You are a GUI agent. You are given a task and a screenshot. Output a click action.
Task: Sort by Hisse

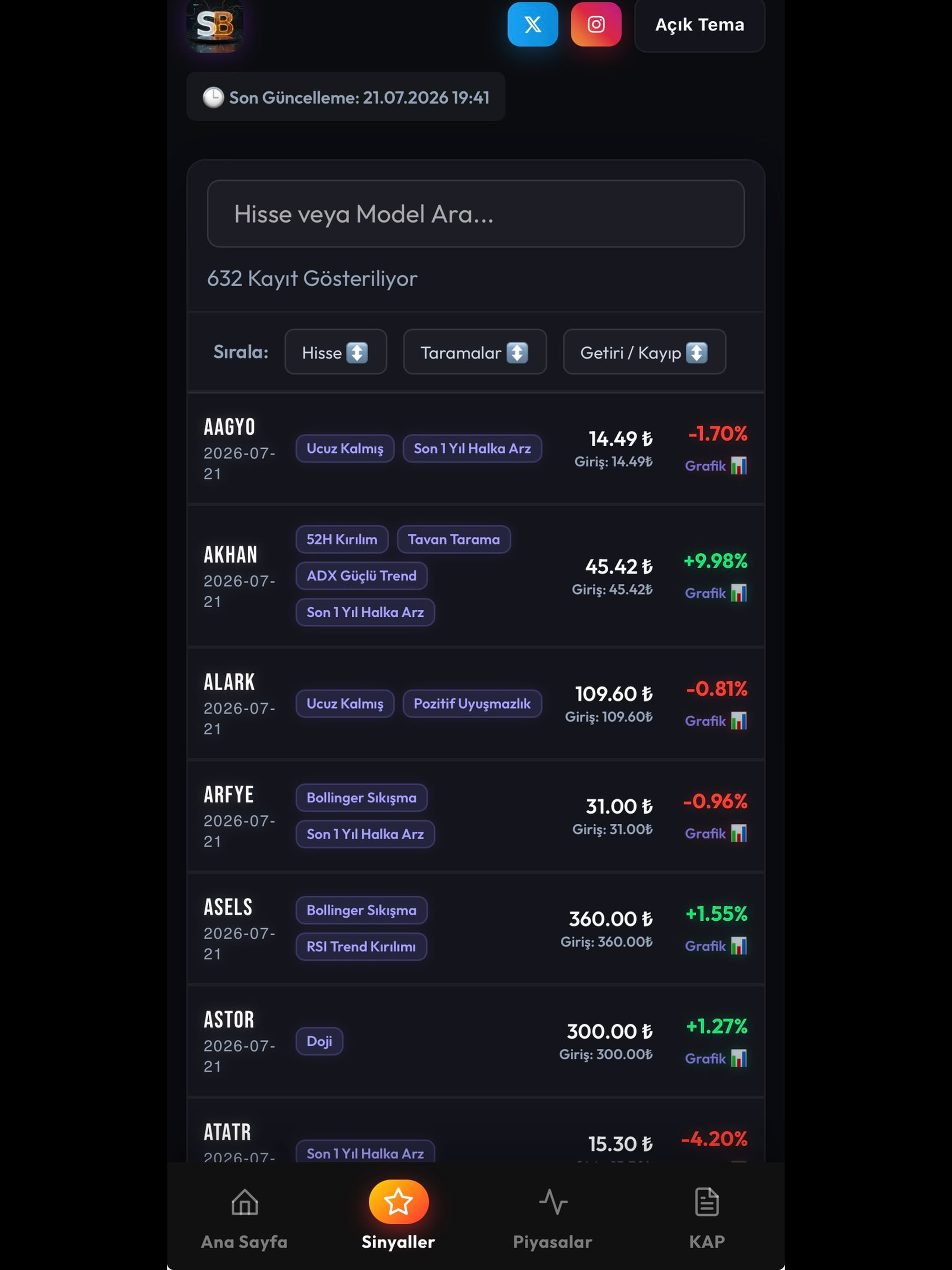pyautogui.click(x=335, y=352)
